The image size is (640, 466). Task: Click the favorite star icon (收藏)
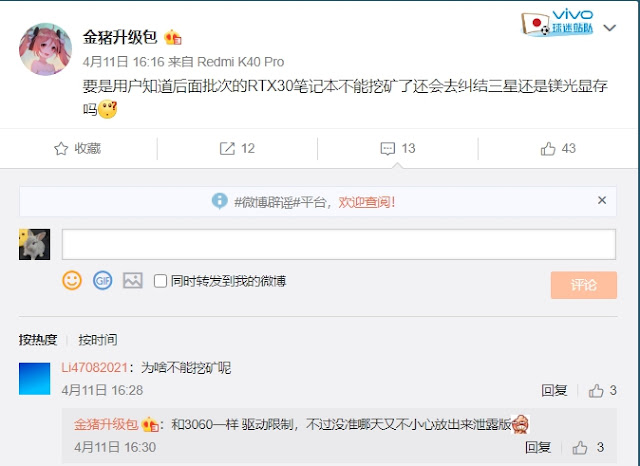click(x=61, y=149)
